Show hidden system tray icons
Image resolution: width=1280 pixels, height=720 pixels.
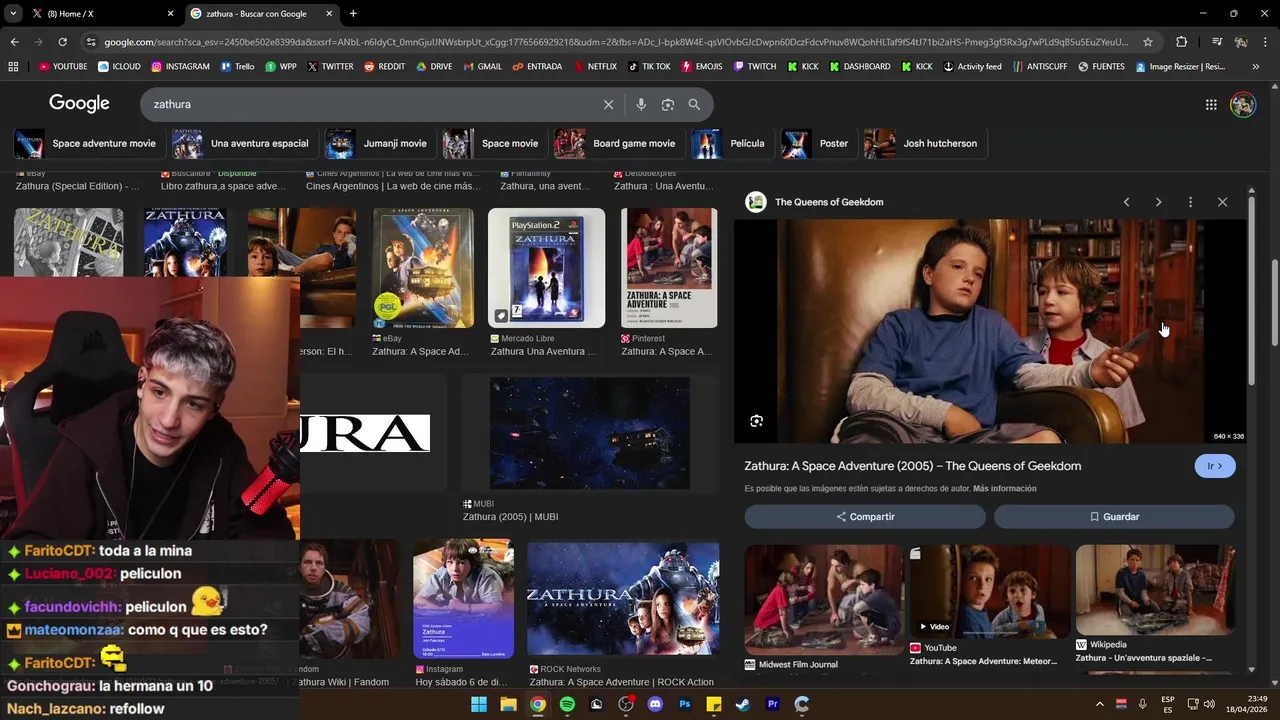1100,704
